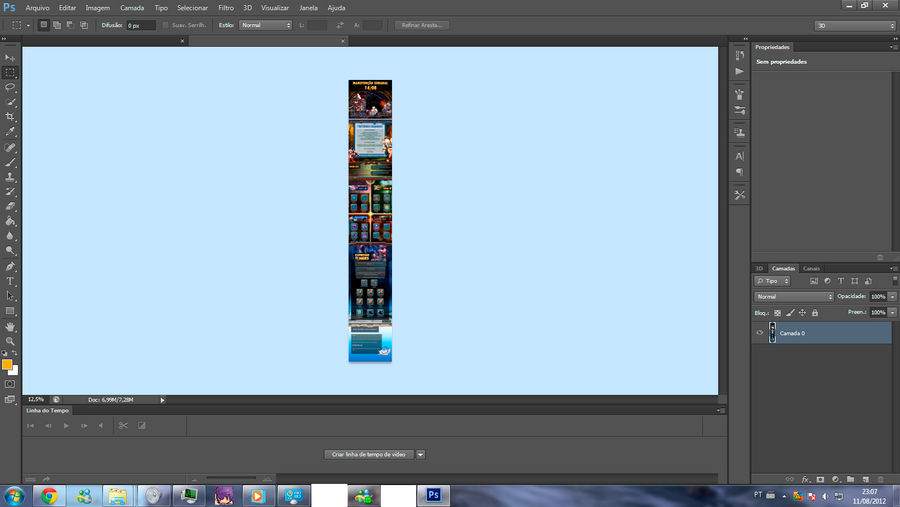Image resolution: width=900 pixels, height=507 pixels.
Task: Open the layer blend mode Normal dropdown
Action: pos(793,297)
